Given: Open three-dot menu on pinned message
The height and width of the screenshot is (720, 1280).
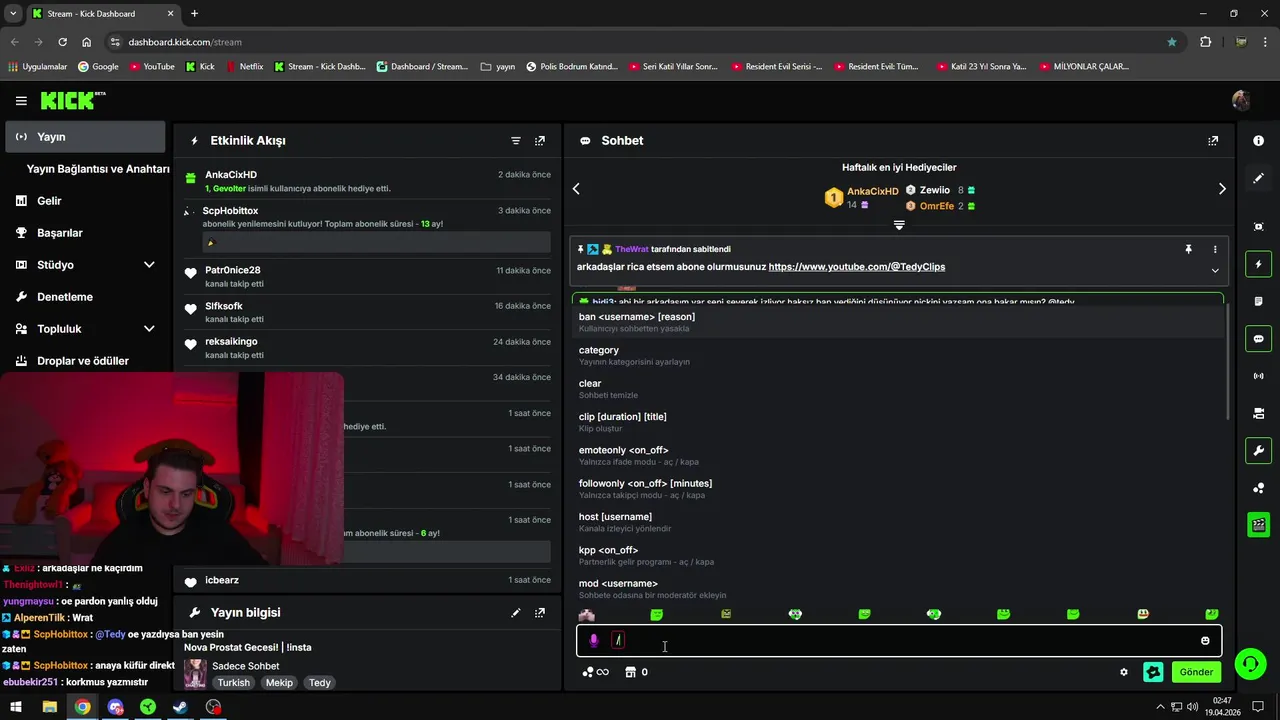Looking at the screenshot, I should 1215,249.
